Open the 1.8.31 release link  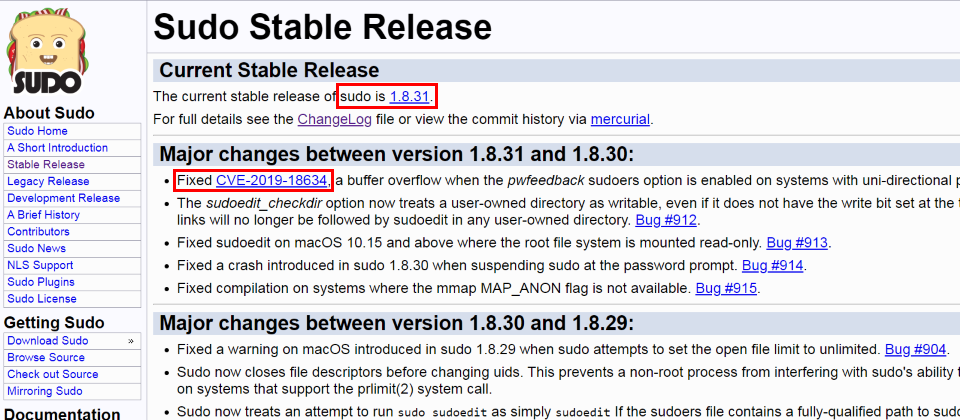(409, 96)
